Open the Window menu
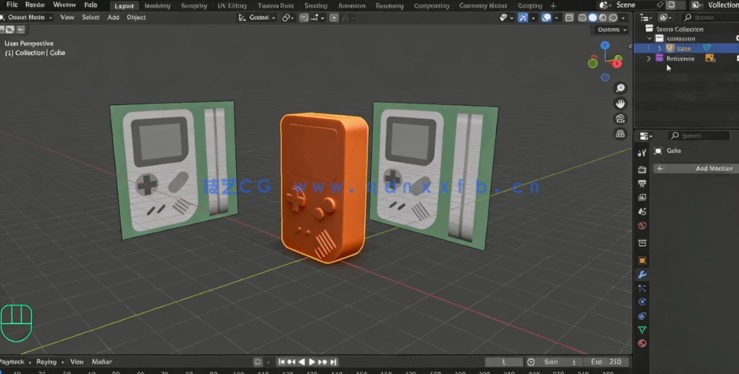 click(x=64, y=5)
